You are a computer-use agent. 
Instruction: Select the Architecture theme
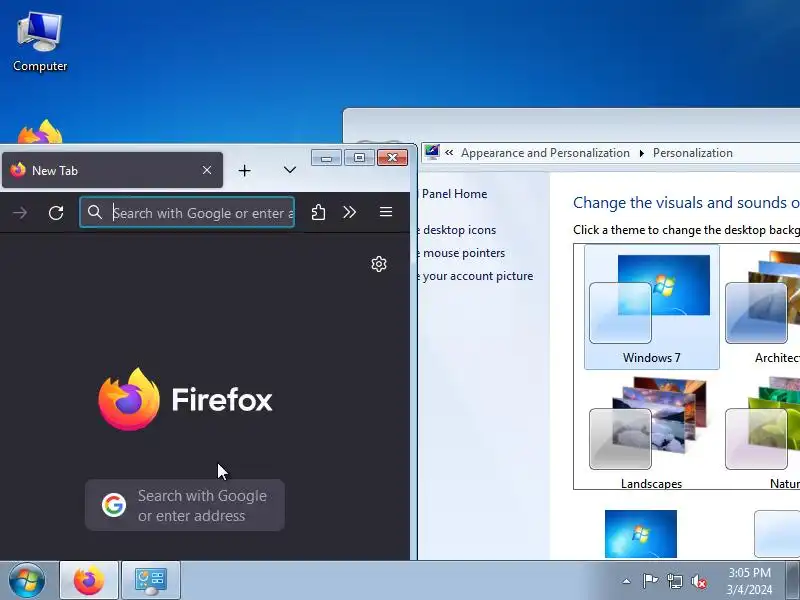coord(763,307)
